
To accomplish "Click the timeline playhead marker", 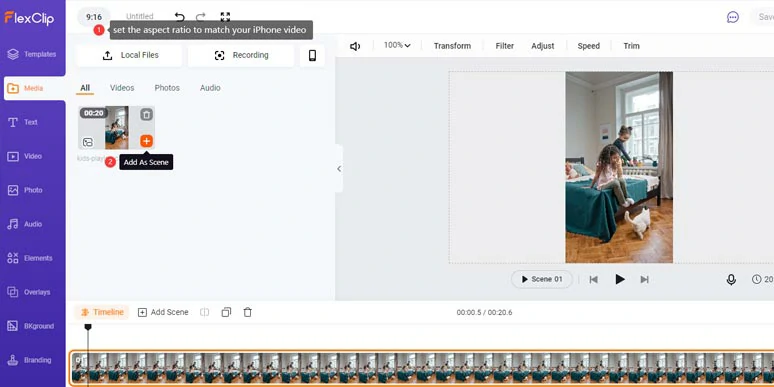I will (x=88, y=327).
